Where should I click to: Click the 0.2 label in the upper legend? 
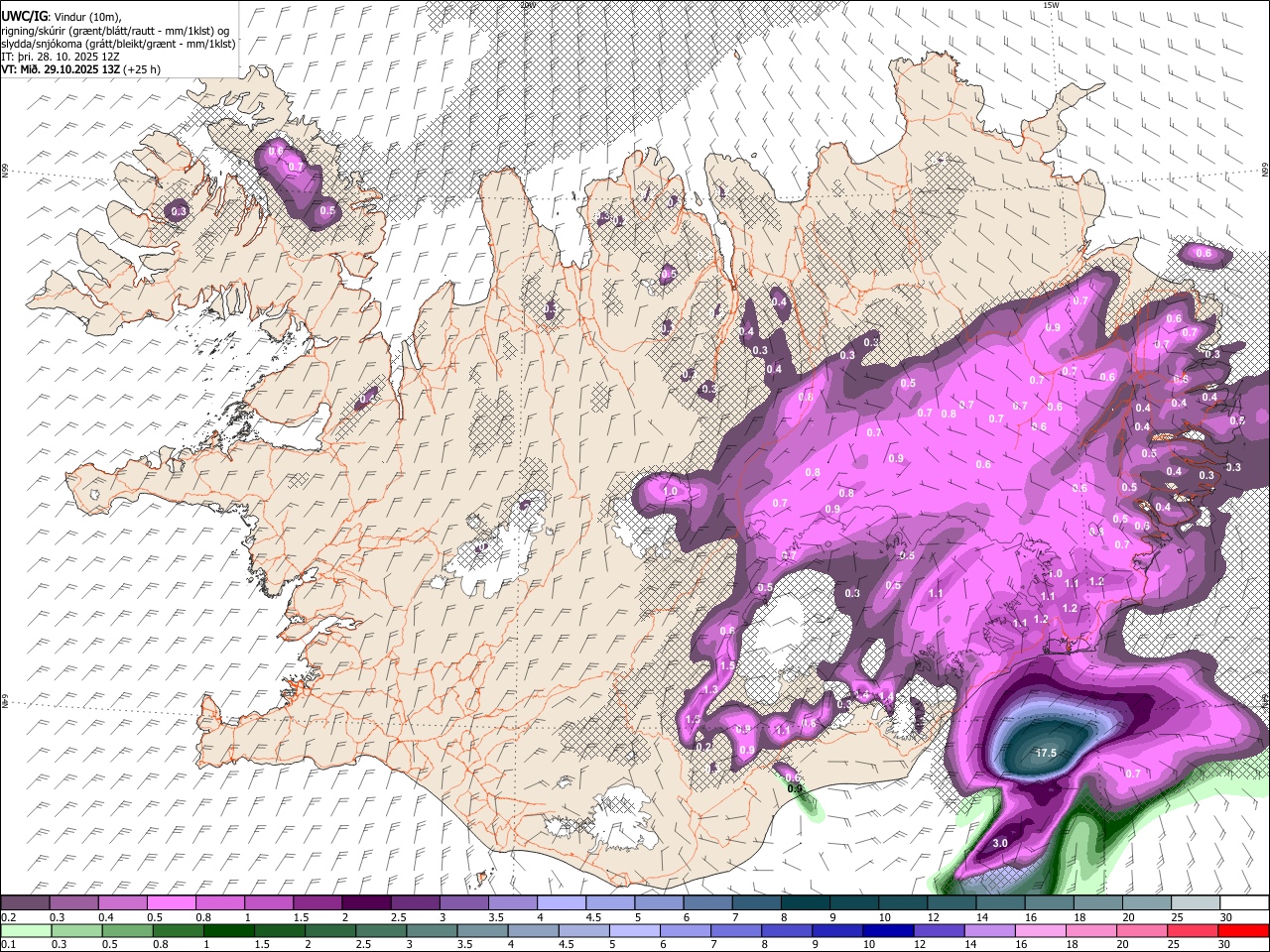(x=8, y=918)
